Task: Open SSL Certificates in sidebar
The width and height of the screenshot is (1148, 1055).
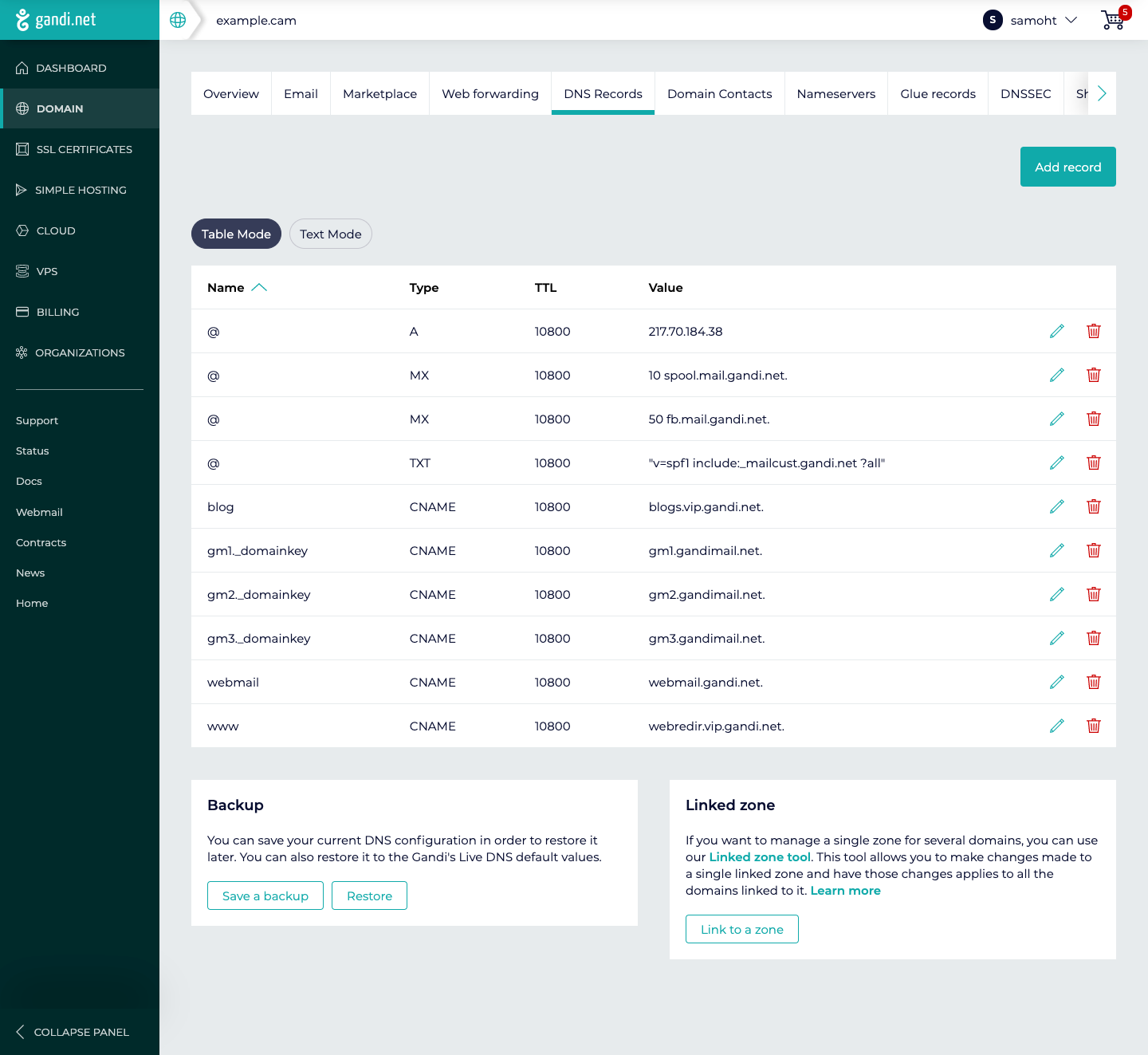Action: (84, 149)
